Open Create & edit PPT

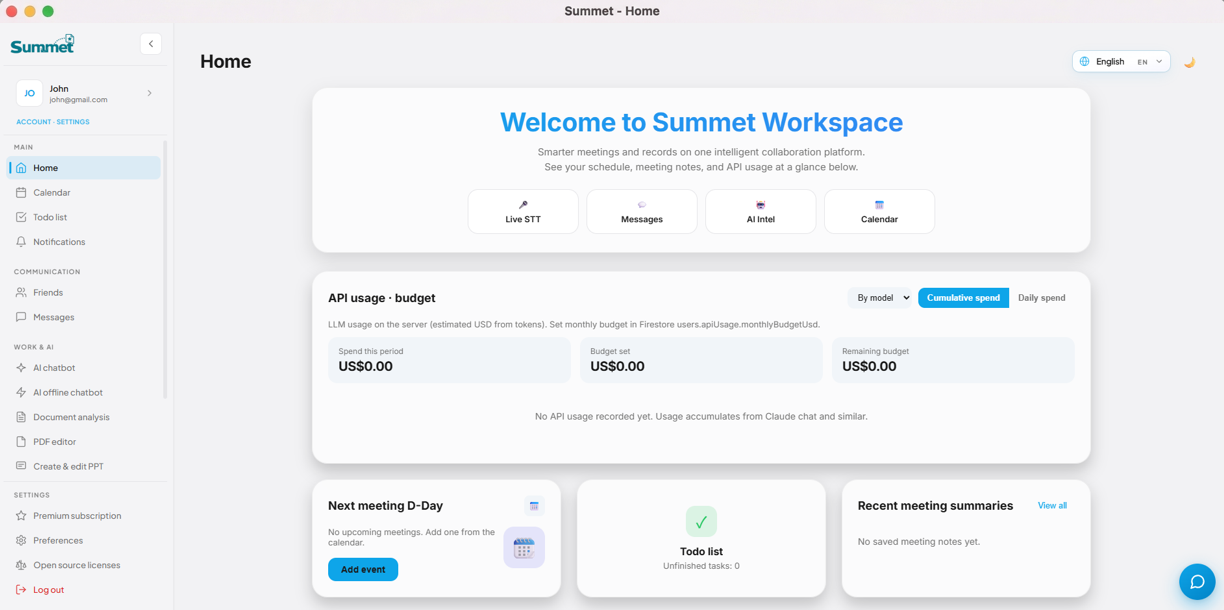(x=84, y=466)
